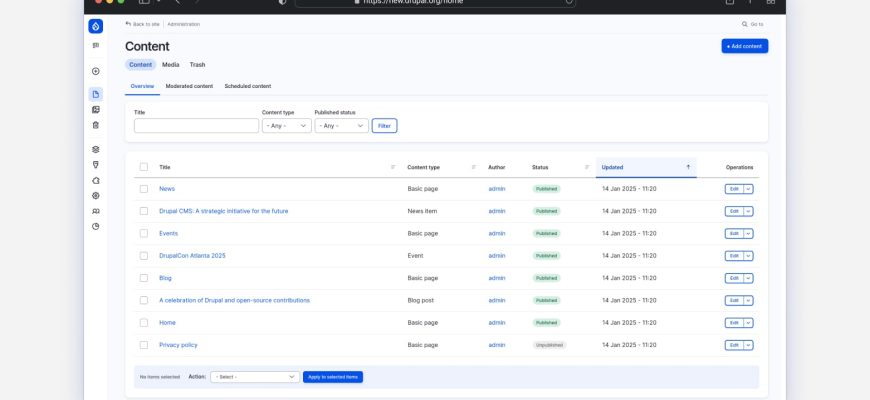Click the Title filter text field

click(x=196, y=126)
